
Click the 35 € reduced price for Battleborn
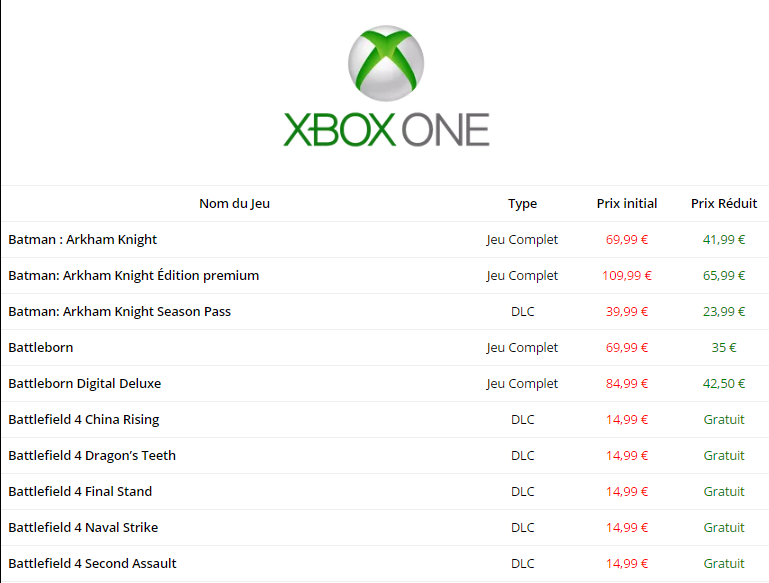tap(724, 347)
